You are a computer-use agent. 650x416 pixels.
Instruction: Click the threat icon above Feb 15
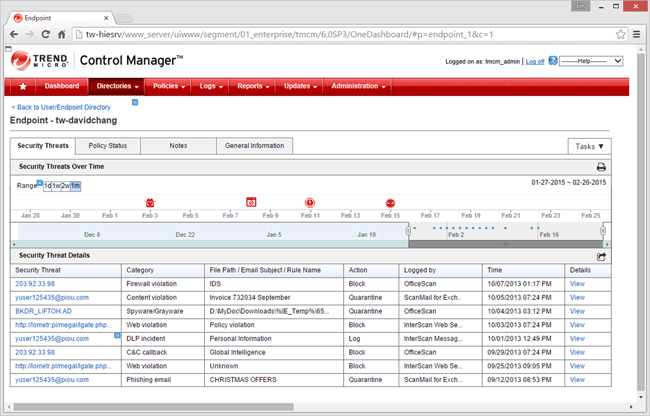coord(390,202)
